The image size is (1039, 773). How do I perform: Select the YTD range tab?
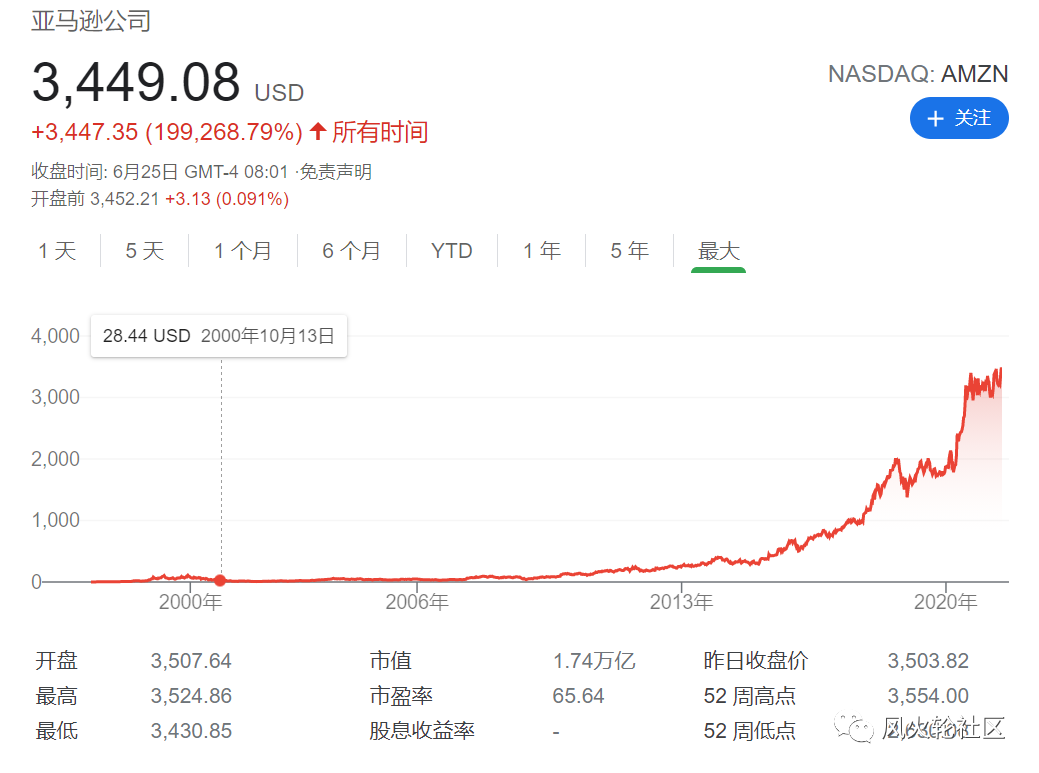tap(451, 251)
